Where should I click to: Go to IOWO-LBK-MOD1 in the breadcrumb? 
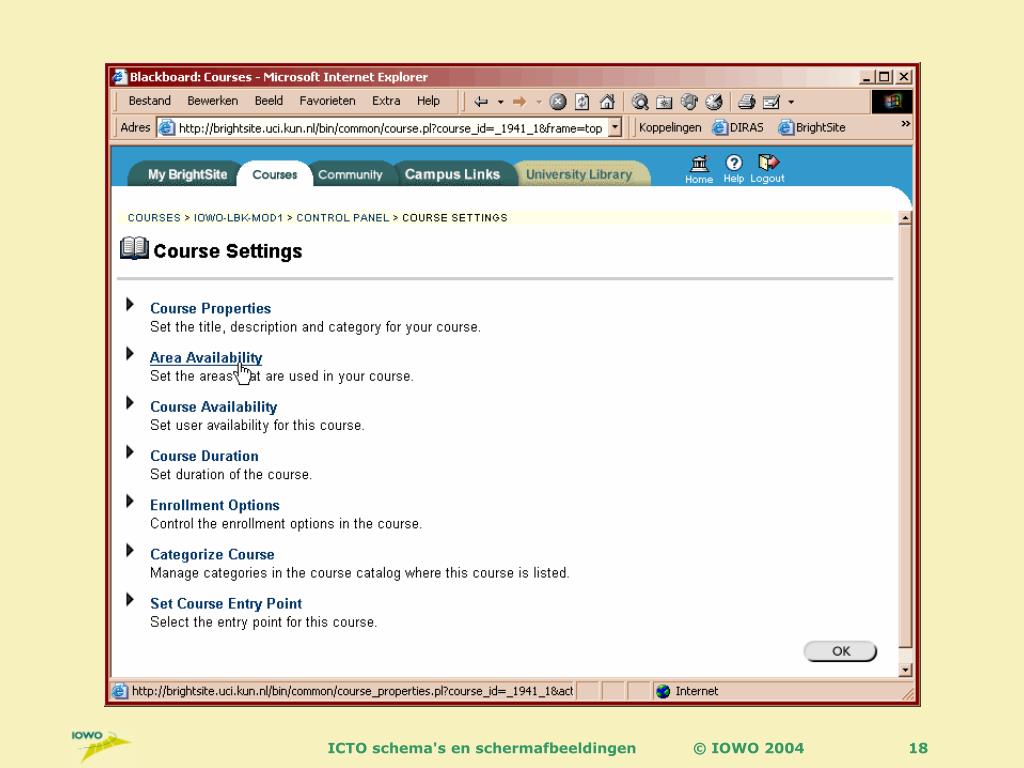tap(238, 217)
